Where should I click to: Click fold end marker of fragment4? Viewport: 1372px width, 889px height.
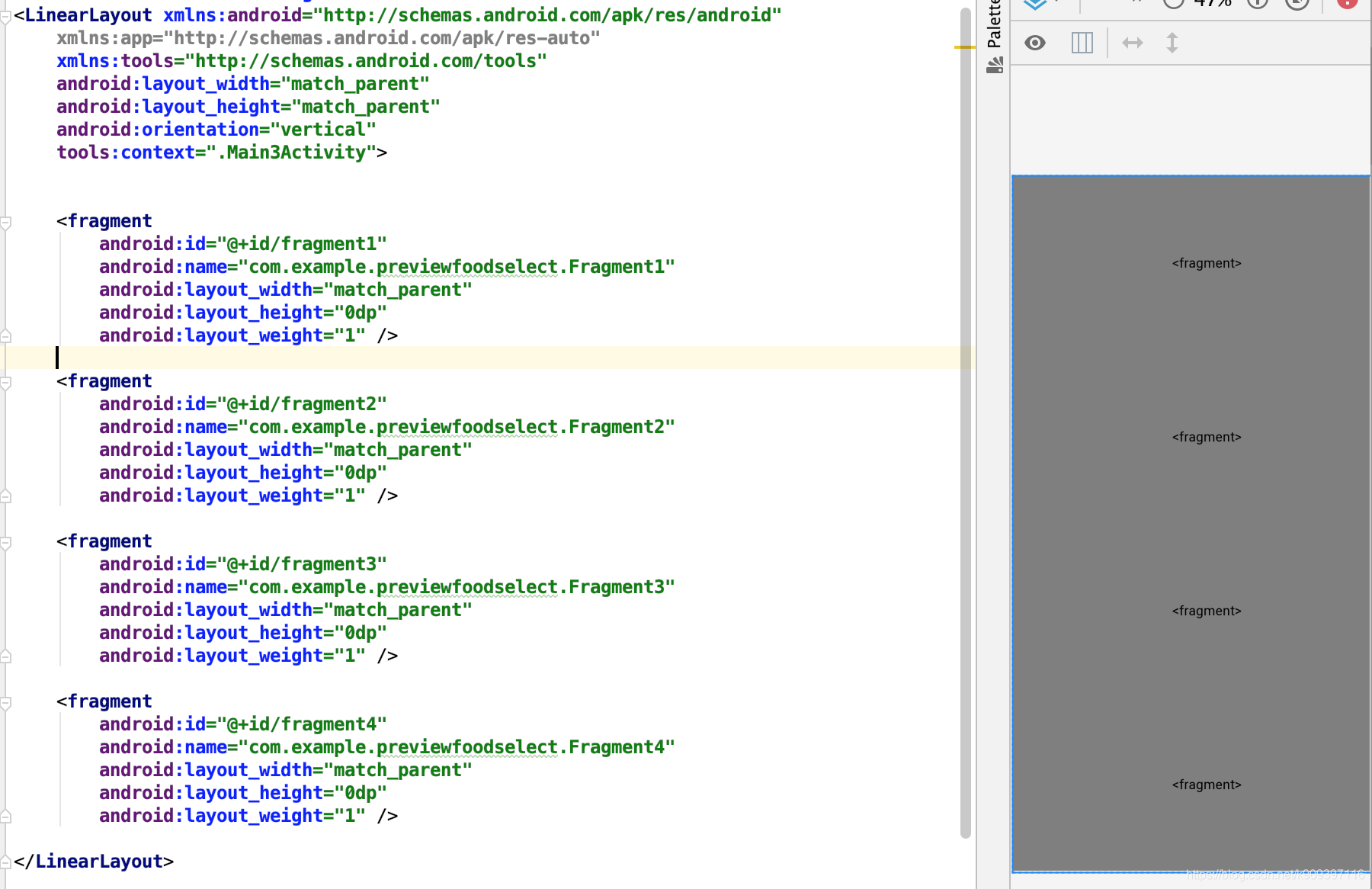[5, 816]
